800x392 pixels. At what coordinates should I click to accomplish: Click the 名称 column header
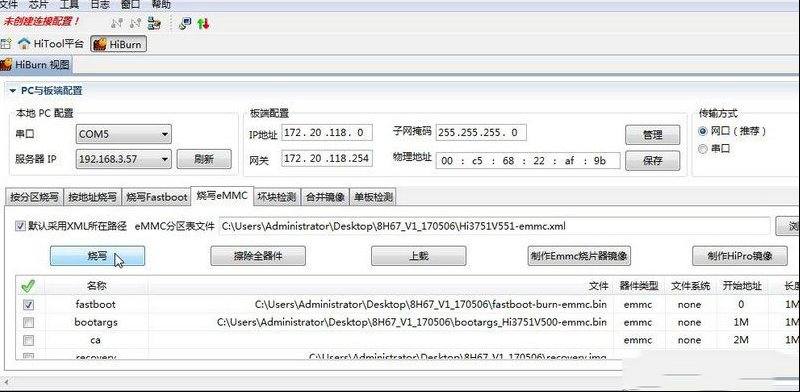[x=96, y=286]
